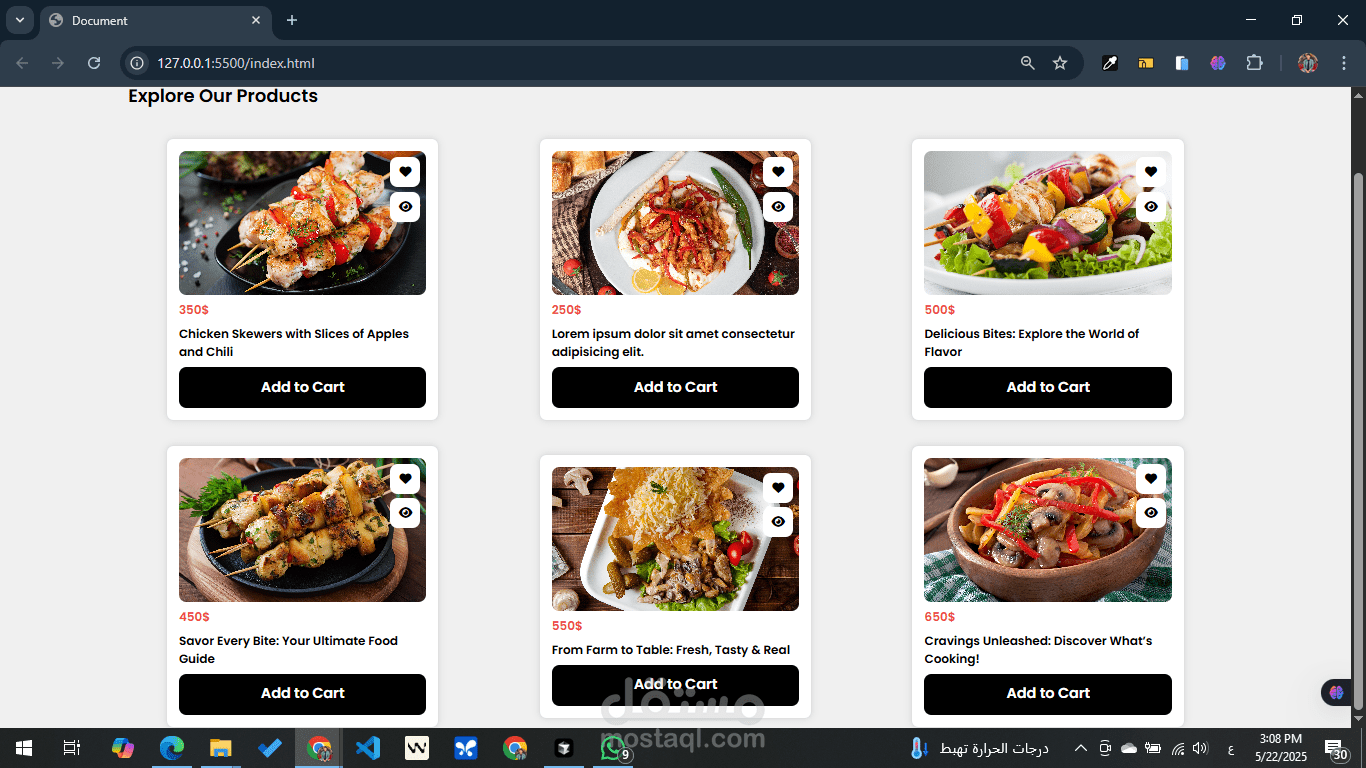
Task: Add Delicious Bites product to cart
Action: click(x=1048, y=387)
